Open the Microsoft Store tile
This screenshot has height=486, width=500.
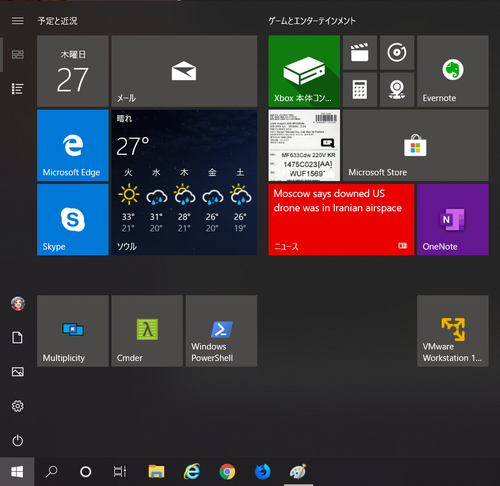point(416,145)
